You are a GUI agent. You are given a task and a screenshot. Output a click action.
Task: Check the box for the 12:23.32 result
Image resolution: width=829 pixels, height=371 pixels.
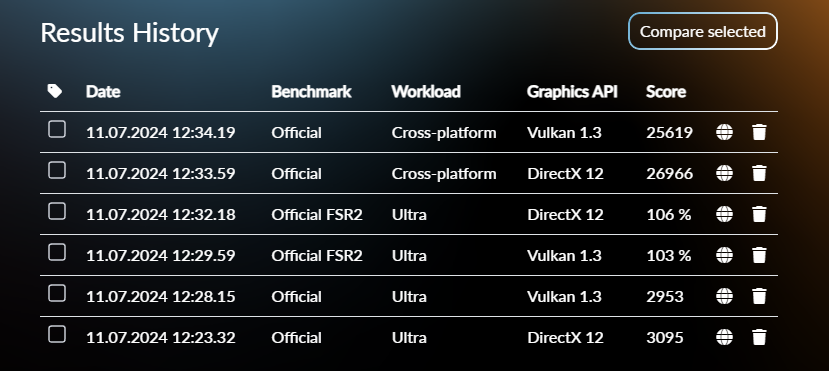(x=57, y=335)
